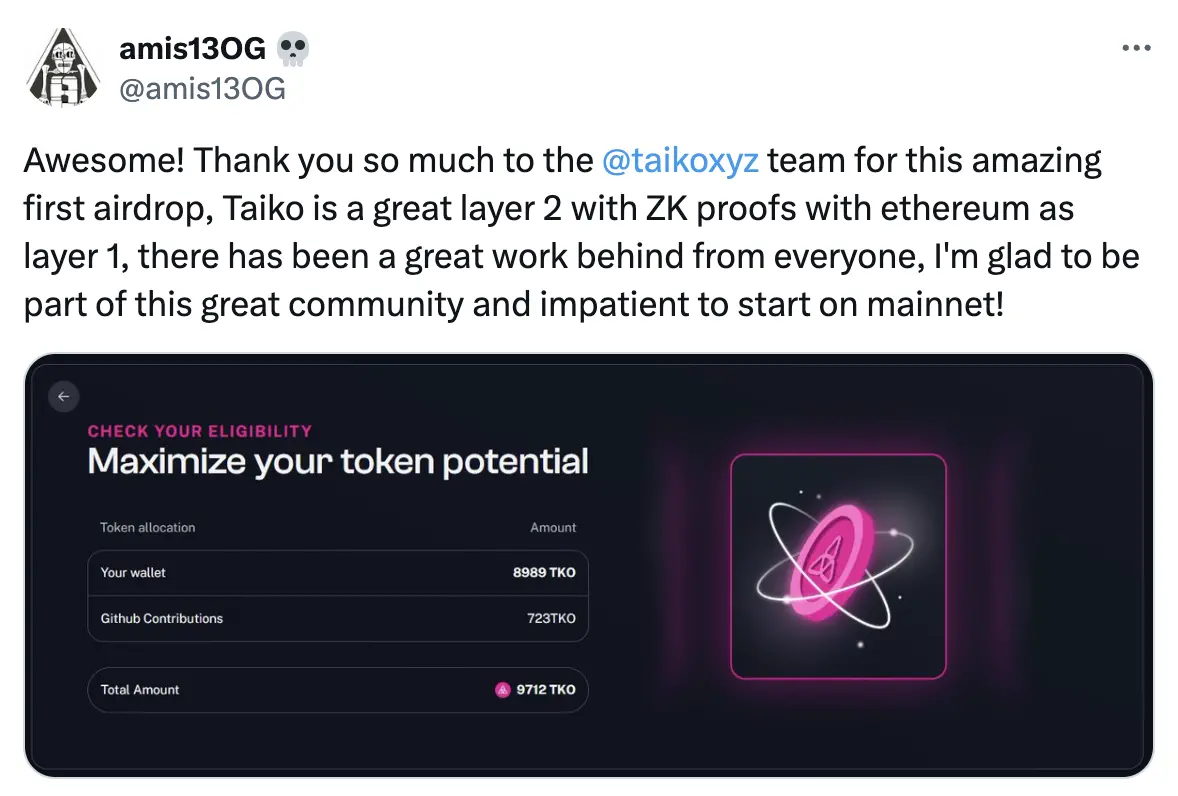Click the 8989 TKO wallet amount
Image resolution: width=1178 pixels, height=796 pixels.
[x=544, y=573]
